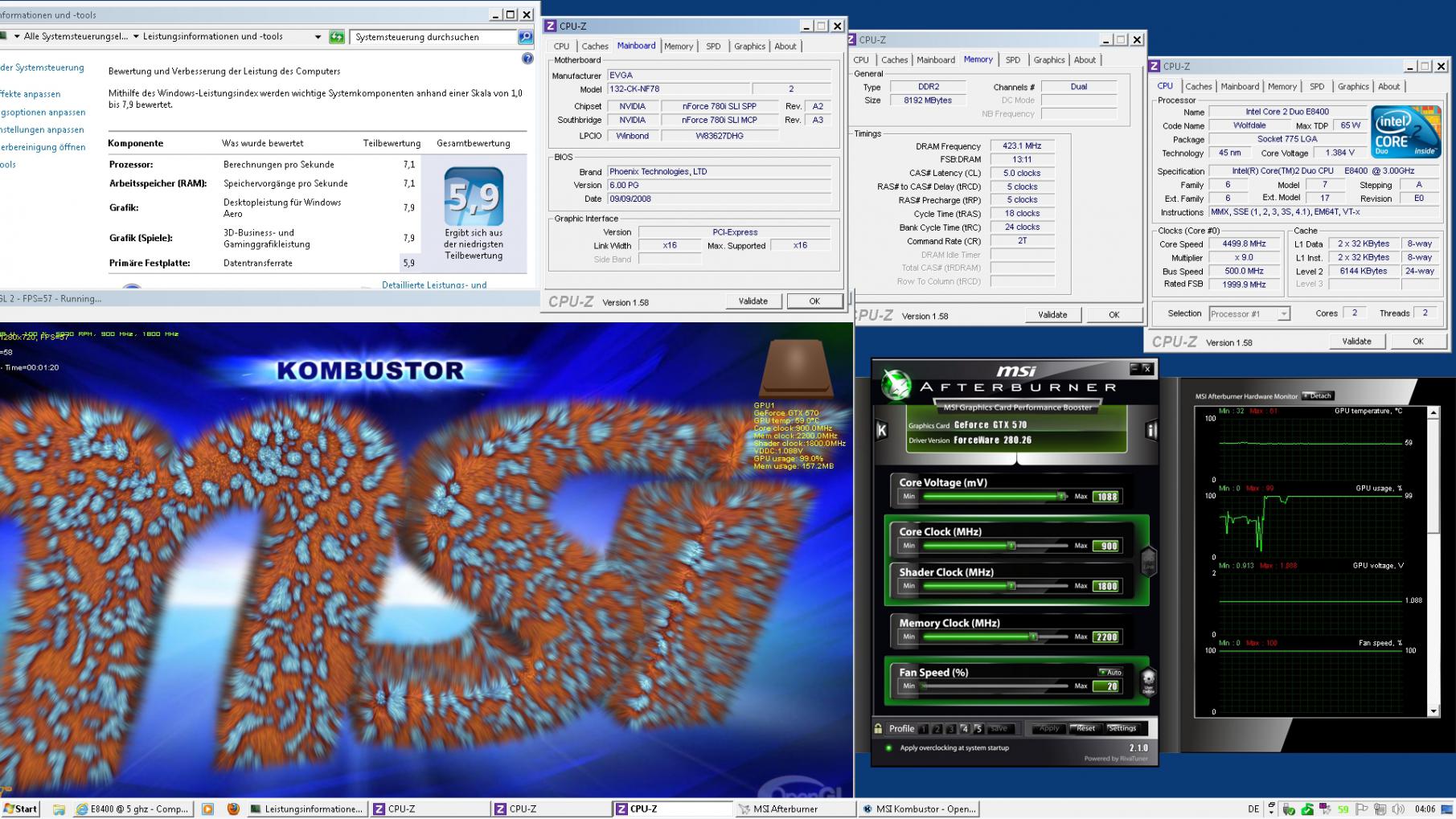The image size is (1456, 819).
Task: Click the profile save button in Afterburner
Action: point(999,729)
